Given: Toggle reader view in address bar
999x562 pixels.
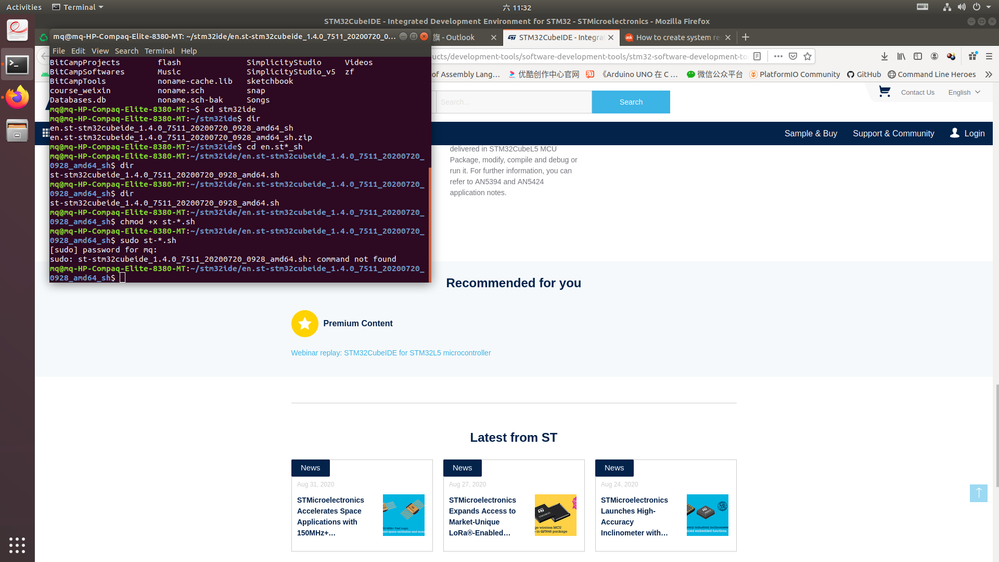Looking at the screenshot, I should (x=757, y=56).
